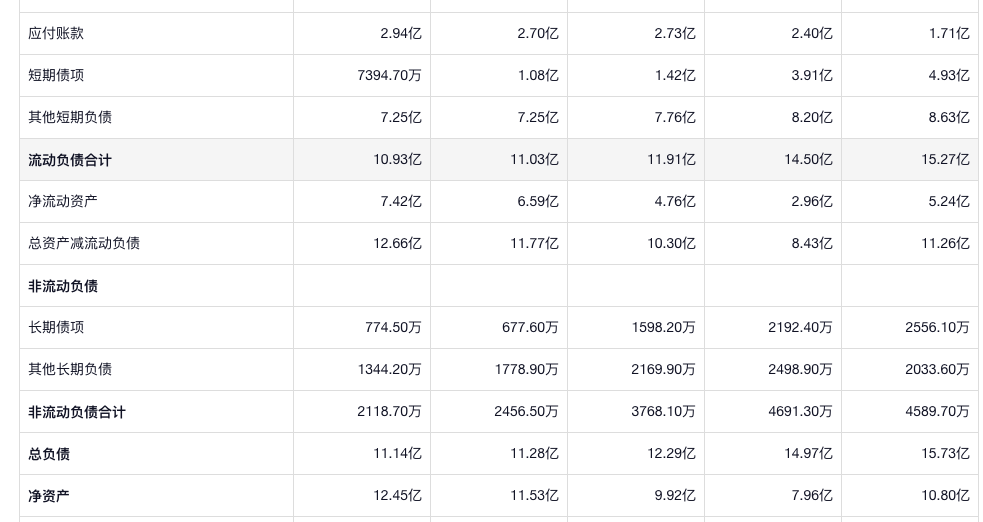Select the 流动负债合计 row header
Viewport: 983px width, 522px height.
70,160
